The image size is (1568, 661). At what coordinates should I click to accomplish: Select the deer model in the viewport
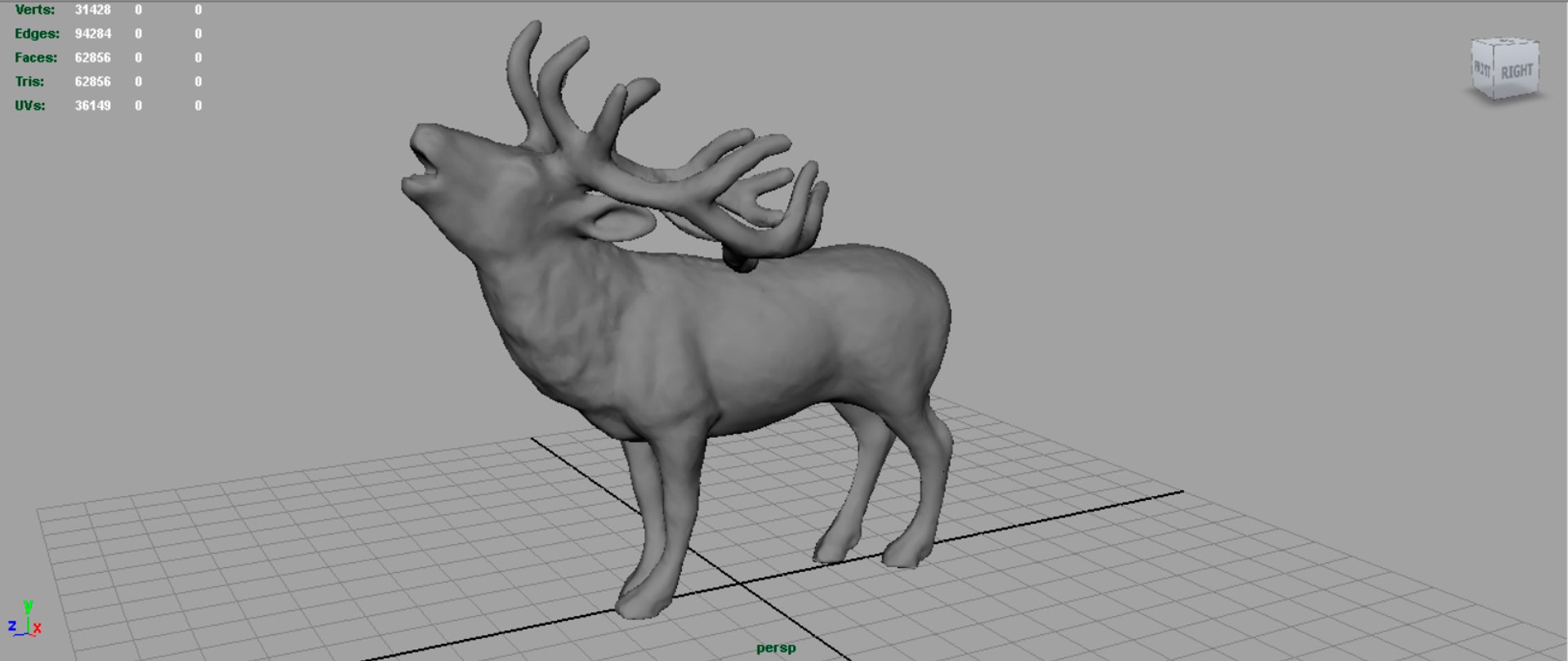[x=676, y=319]
